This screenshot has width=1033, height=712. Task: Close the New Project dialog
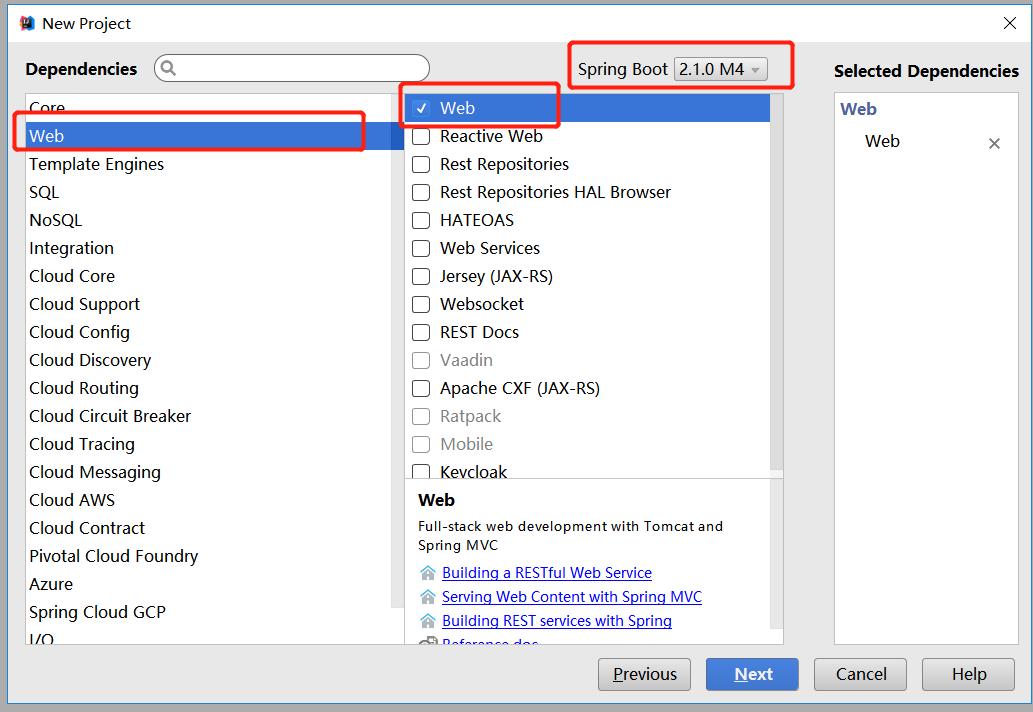coord(1009,23)
